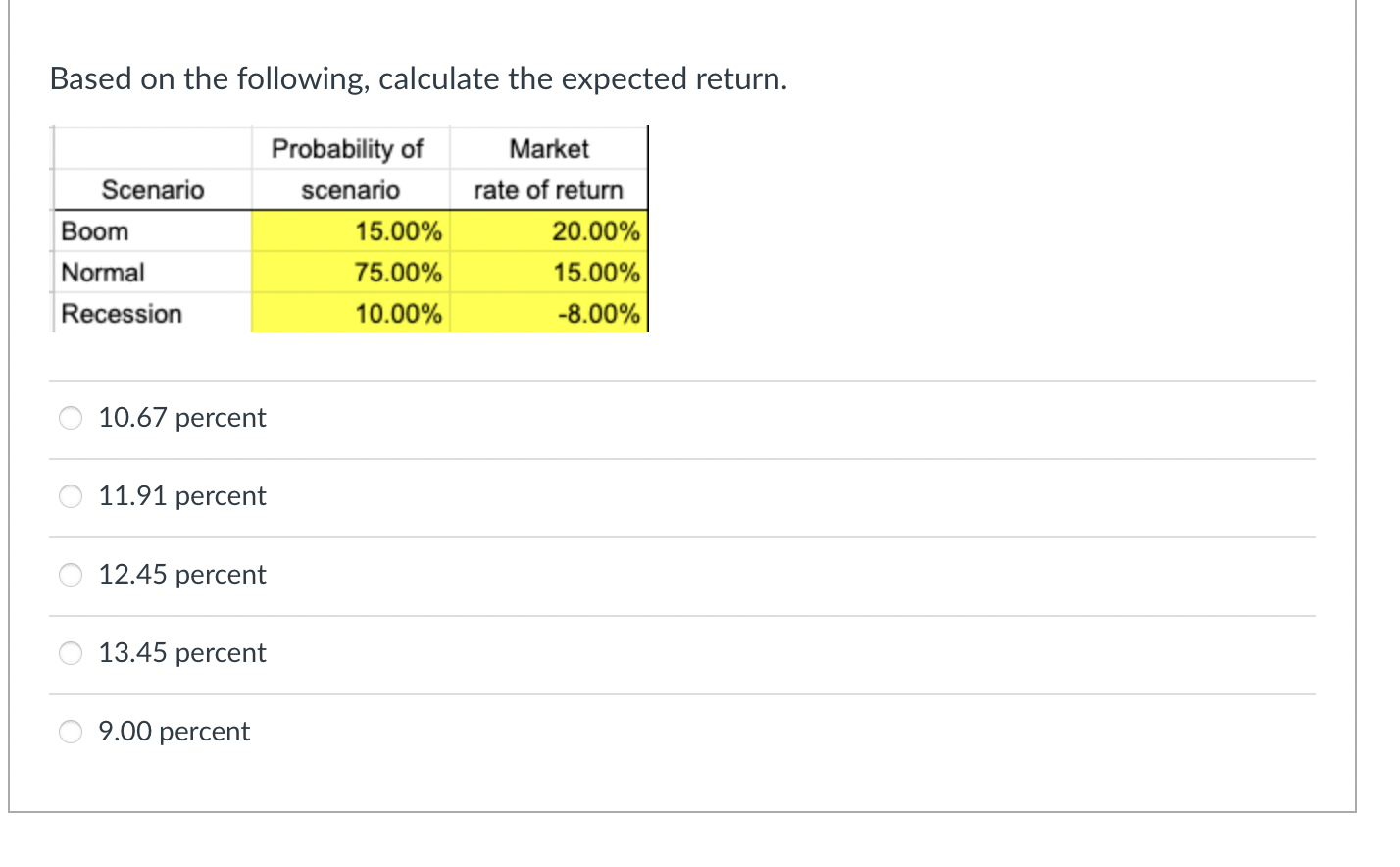1400x867 pixels.
Task: Select the 10.67 percent radio button
Action: pos(70,418)
